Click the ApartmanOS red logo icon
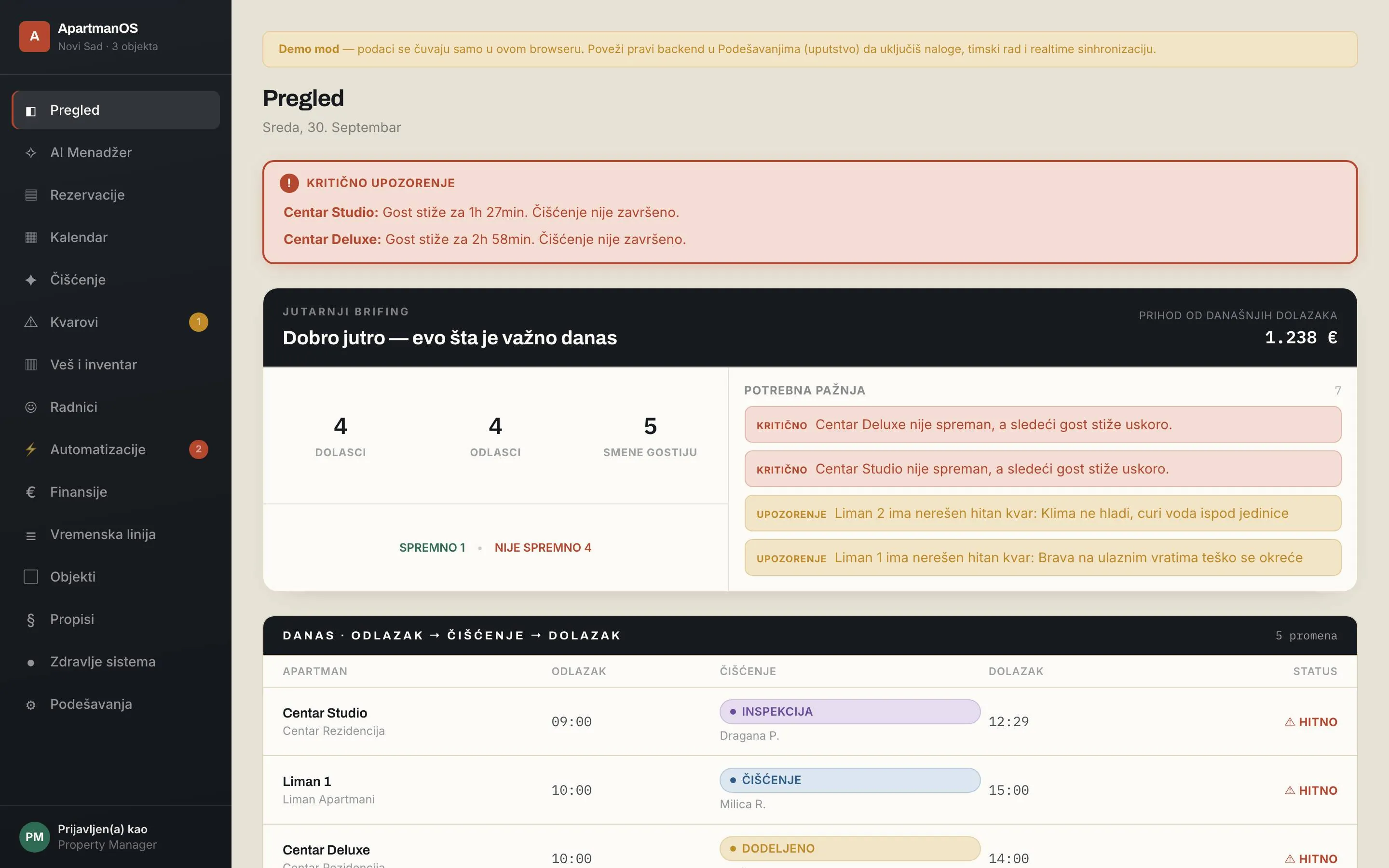 click(34, 36)
